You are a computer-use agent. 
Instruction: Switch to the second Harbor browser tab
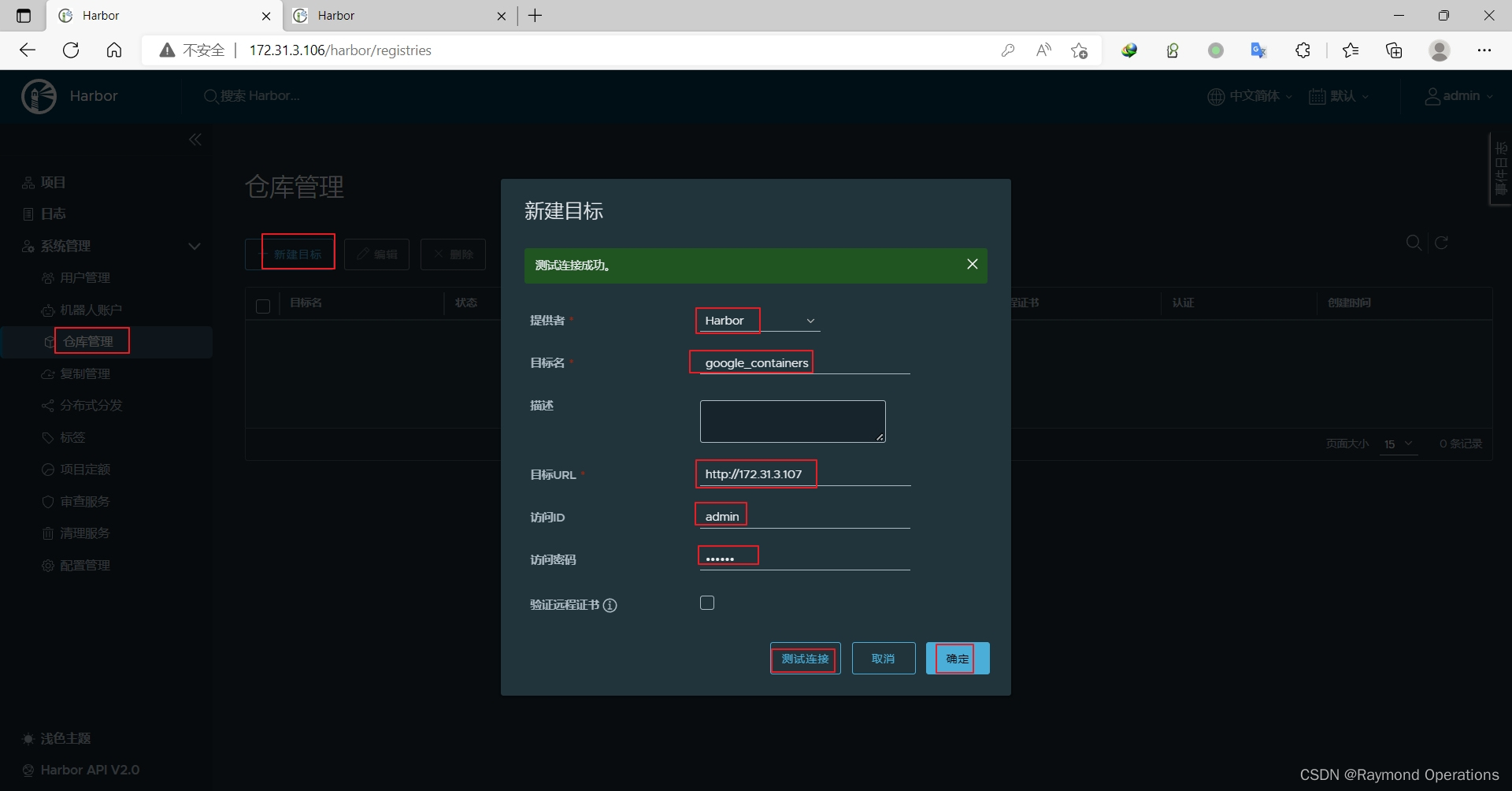(398, 16)
